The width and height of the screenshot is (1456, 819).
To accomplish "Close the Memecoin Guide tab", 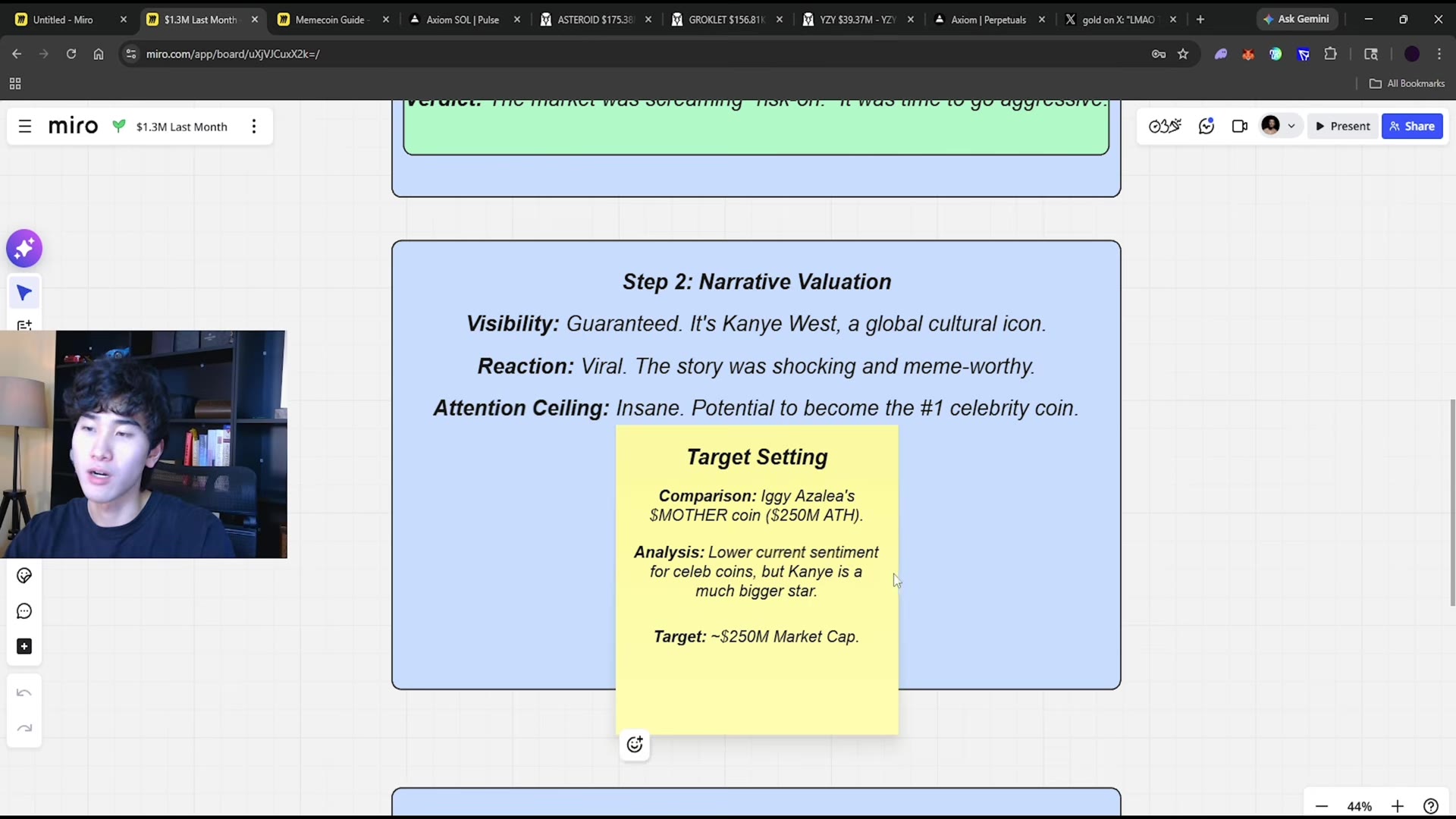I will point(386,20).
